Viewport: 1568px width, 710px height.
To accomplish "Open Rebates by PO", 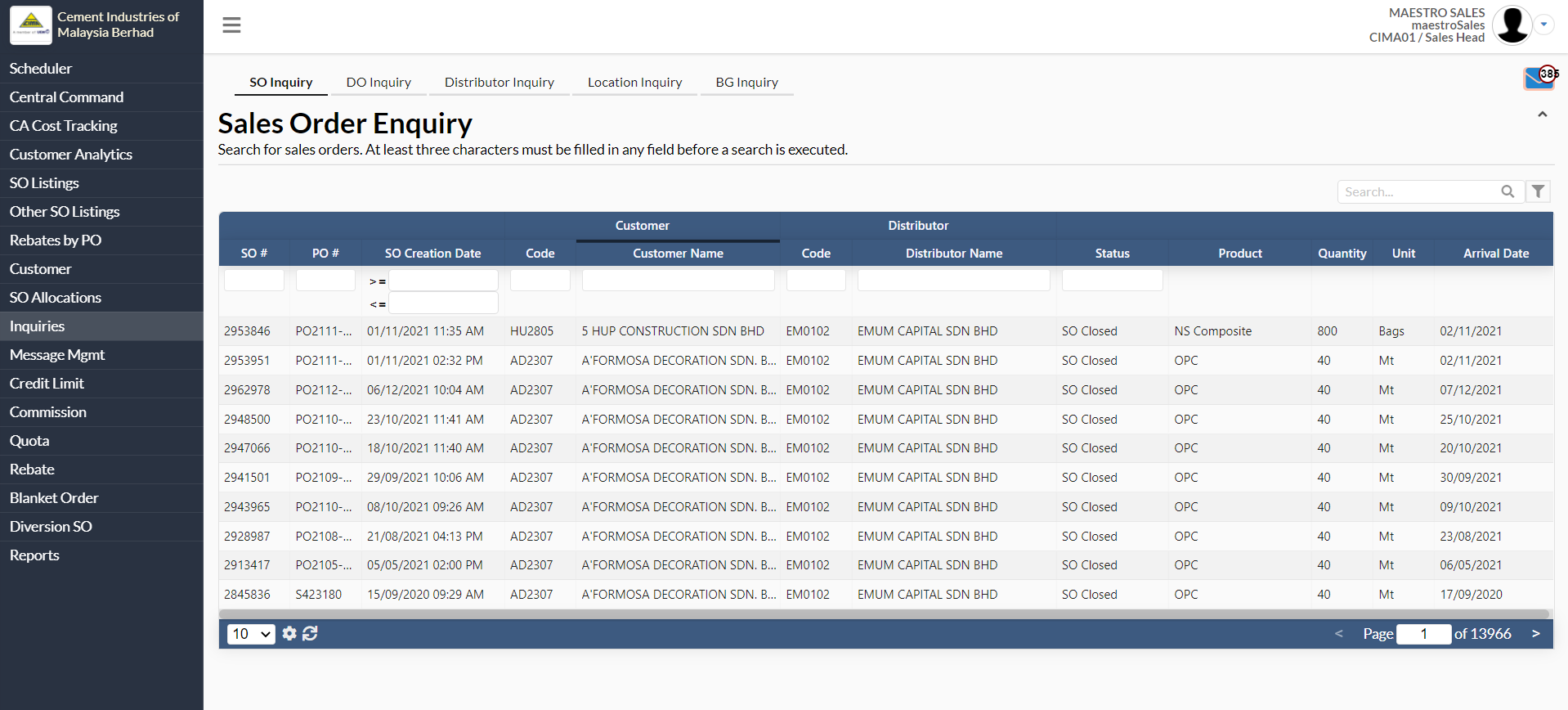I will click(101, 240).
